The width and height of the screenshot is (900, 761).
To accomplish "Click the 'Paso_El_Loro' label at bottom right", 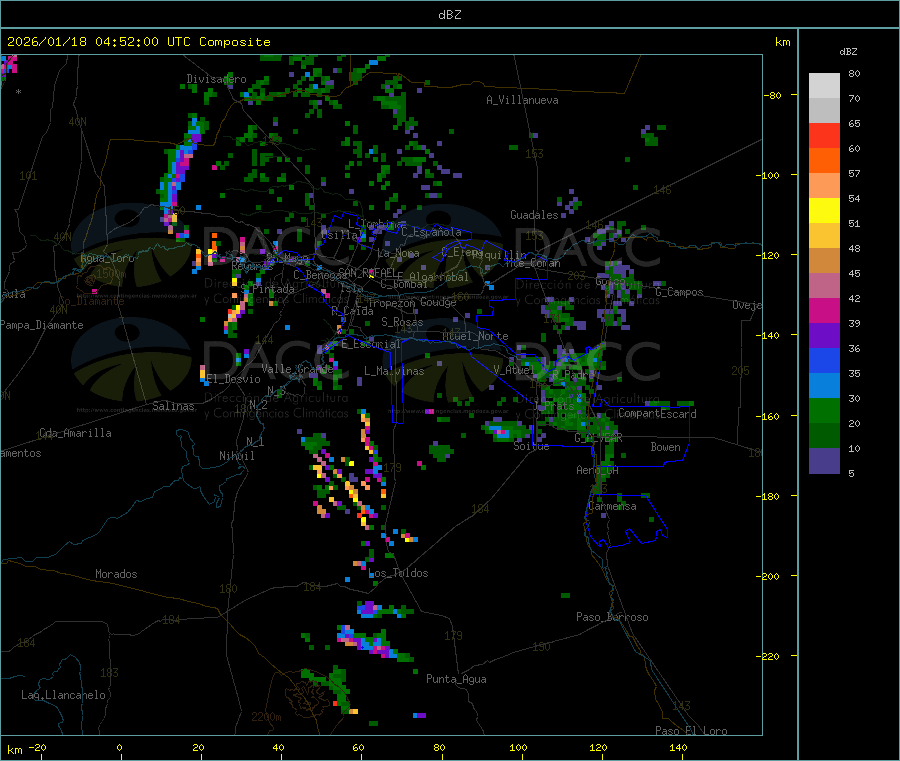I will click(x=691, y=731).
